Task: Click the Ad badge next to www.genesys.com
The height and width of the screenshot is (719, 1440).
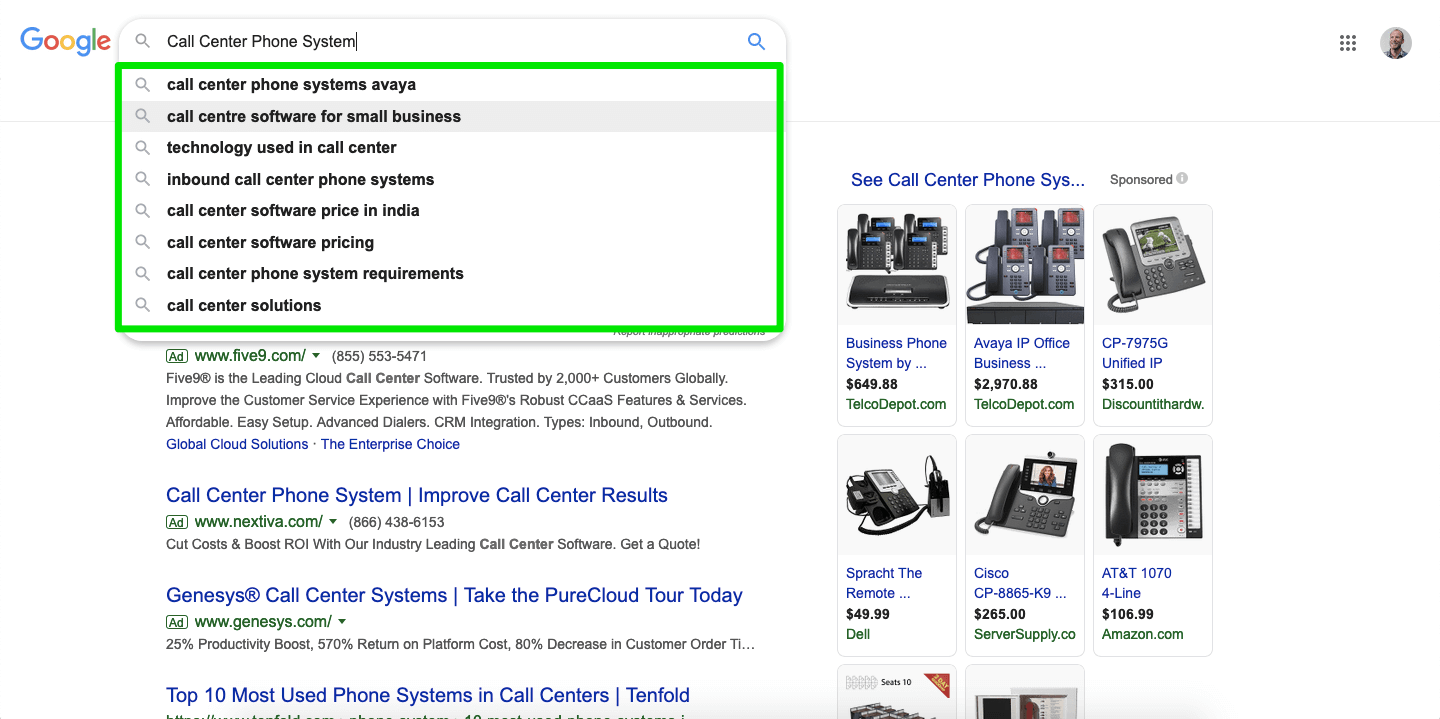Action: [x=177, y=622]
